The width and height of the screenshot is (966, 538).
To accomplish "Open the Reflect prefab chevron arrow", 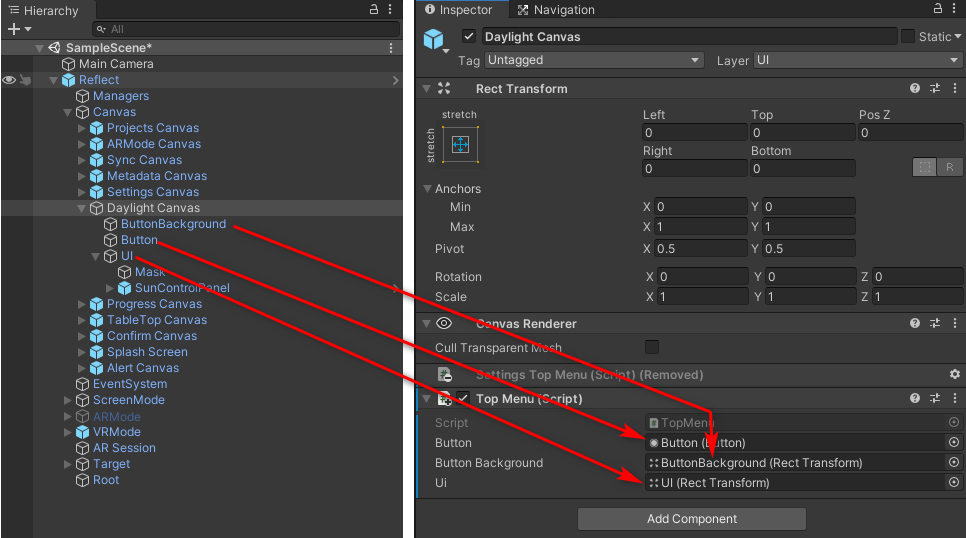I will coord(396,80).
